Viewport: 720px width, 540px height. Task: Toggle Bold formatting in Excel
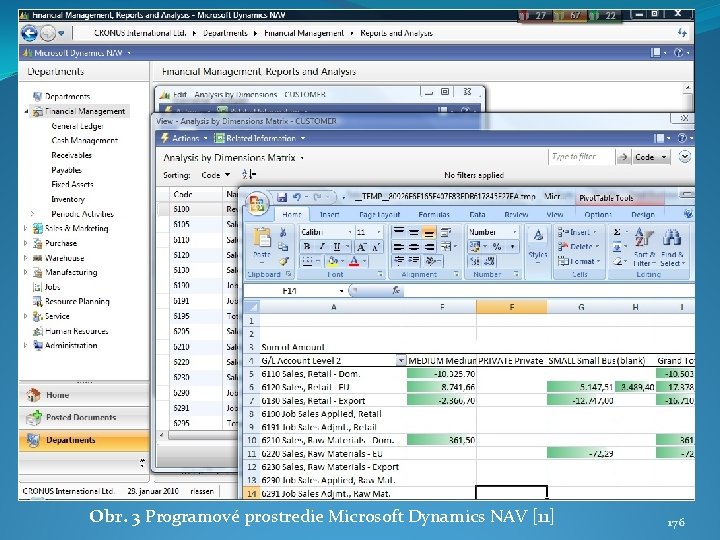[307, 247]
